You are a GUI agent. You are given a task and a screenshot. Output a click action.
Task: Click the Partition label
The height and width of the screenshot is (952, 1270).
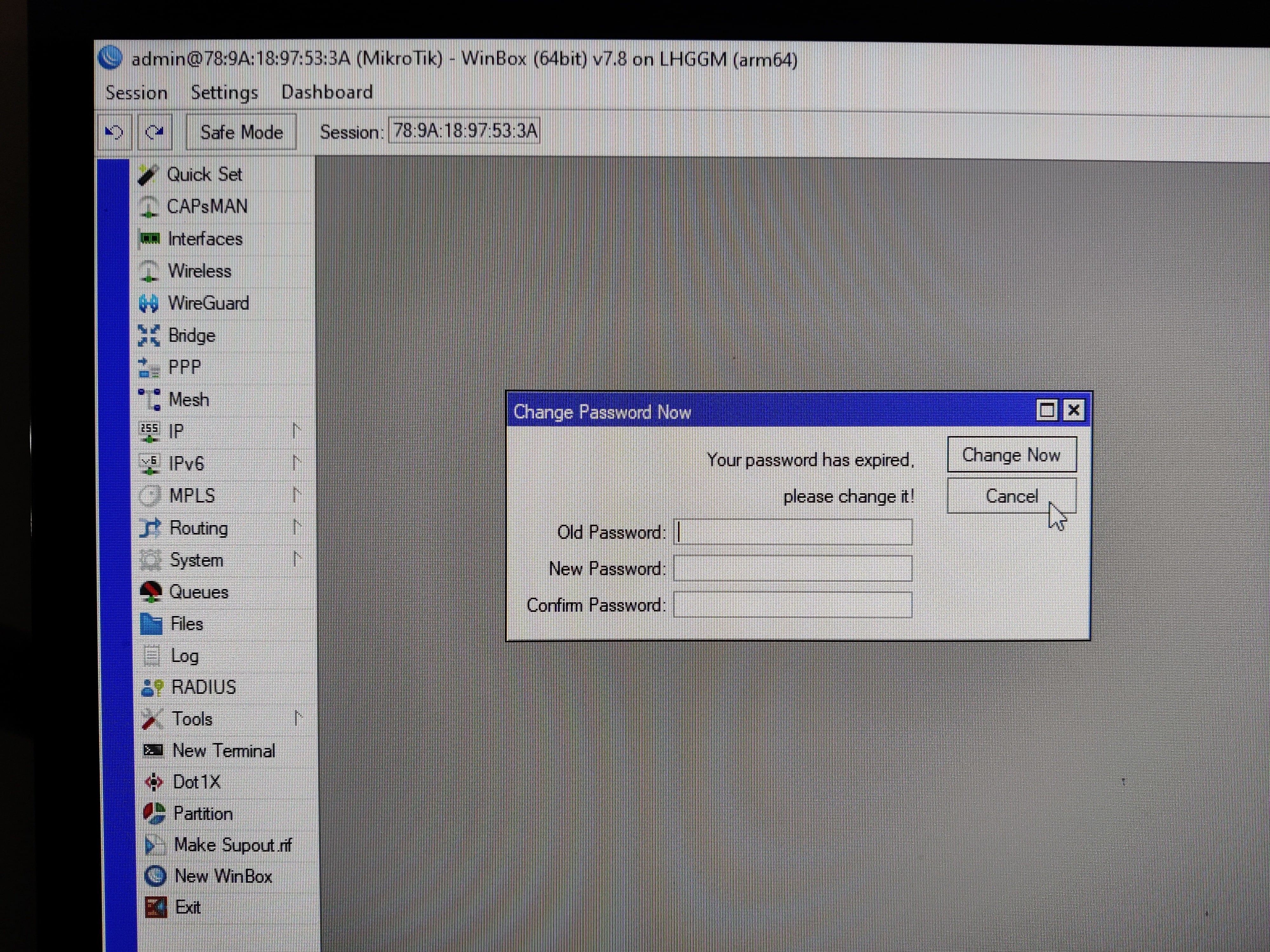point(203,814)
